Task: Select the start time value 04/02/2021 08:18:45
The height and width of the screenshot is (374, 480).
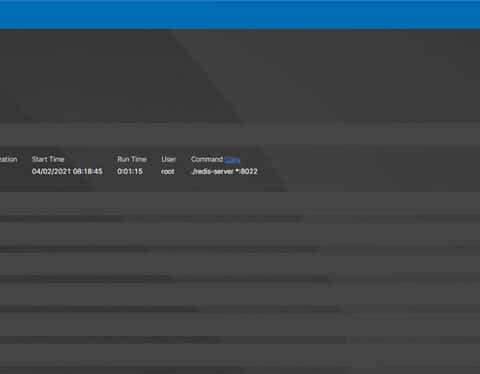Action: pos(67,171)
